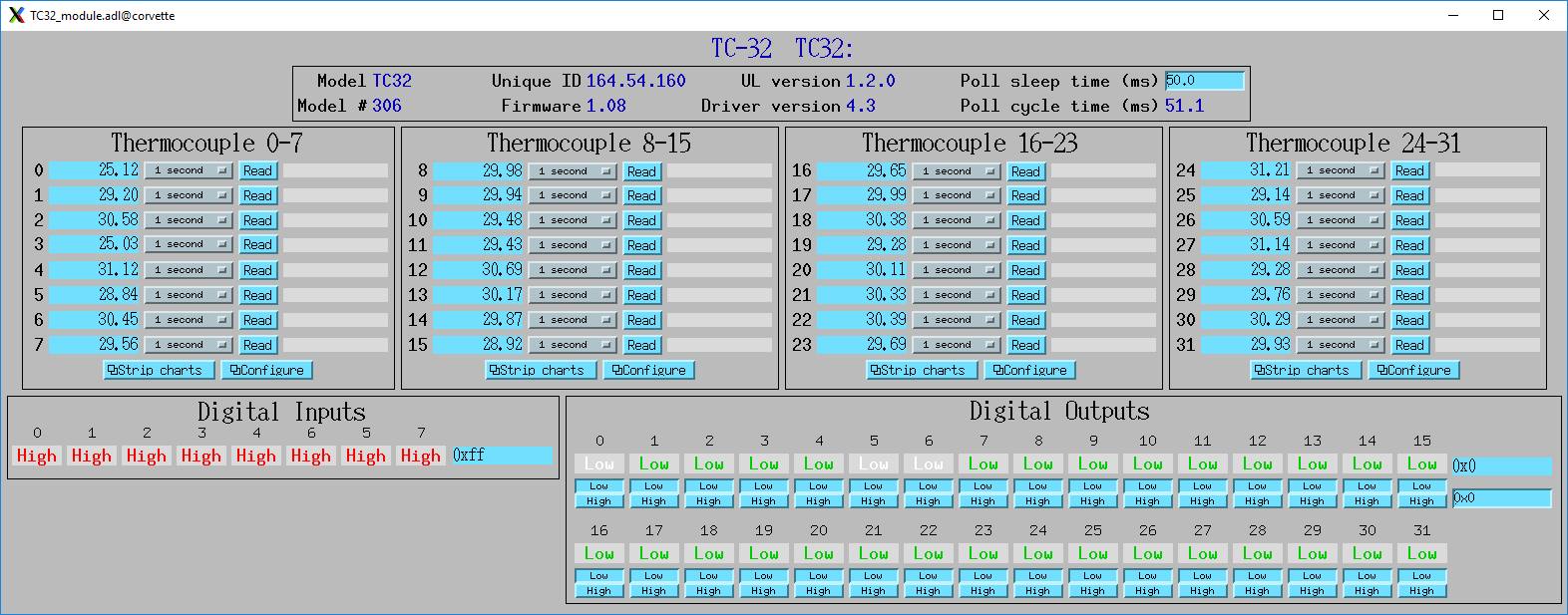Click Read for thermocouple 15
Screen dimensions: 1568x615
[x=641, y=345]
